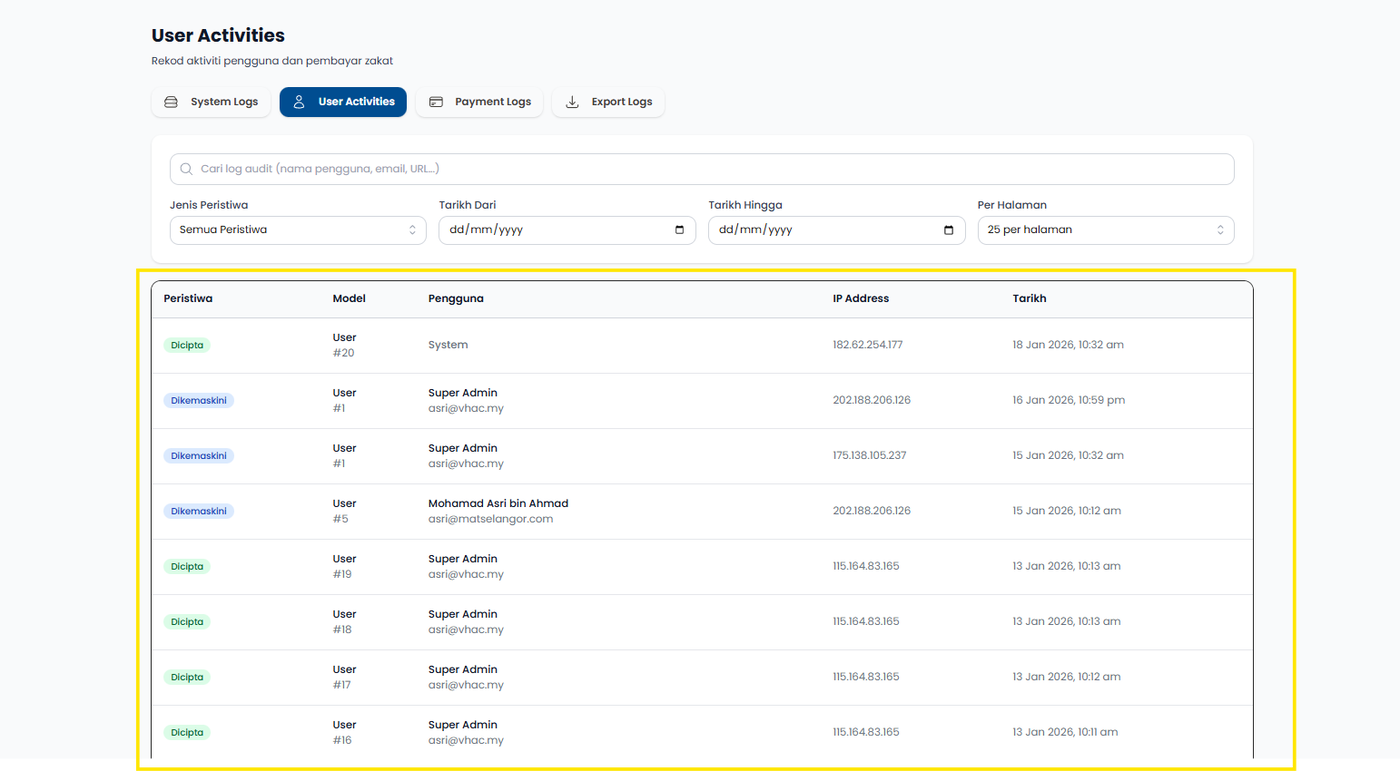Click email asri@matselangor.com in the table
The height and width of the screenshot is (771, 1400).
pyautogui.click(x=490, y=519)
